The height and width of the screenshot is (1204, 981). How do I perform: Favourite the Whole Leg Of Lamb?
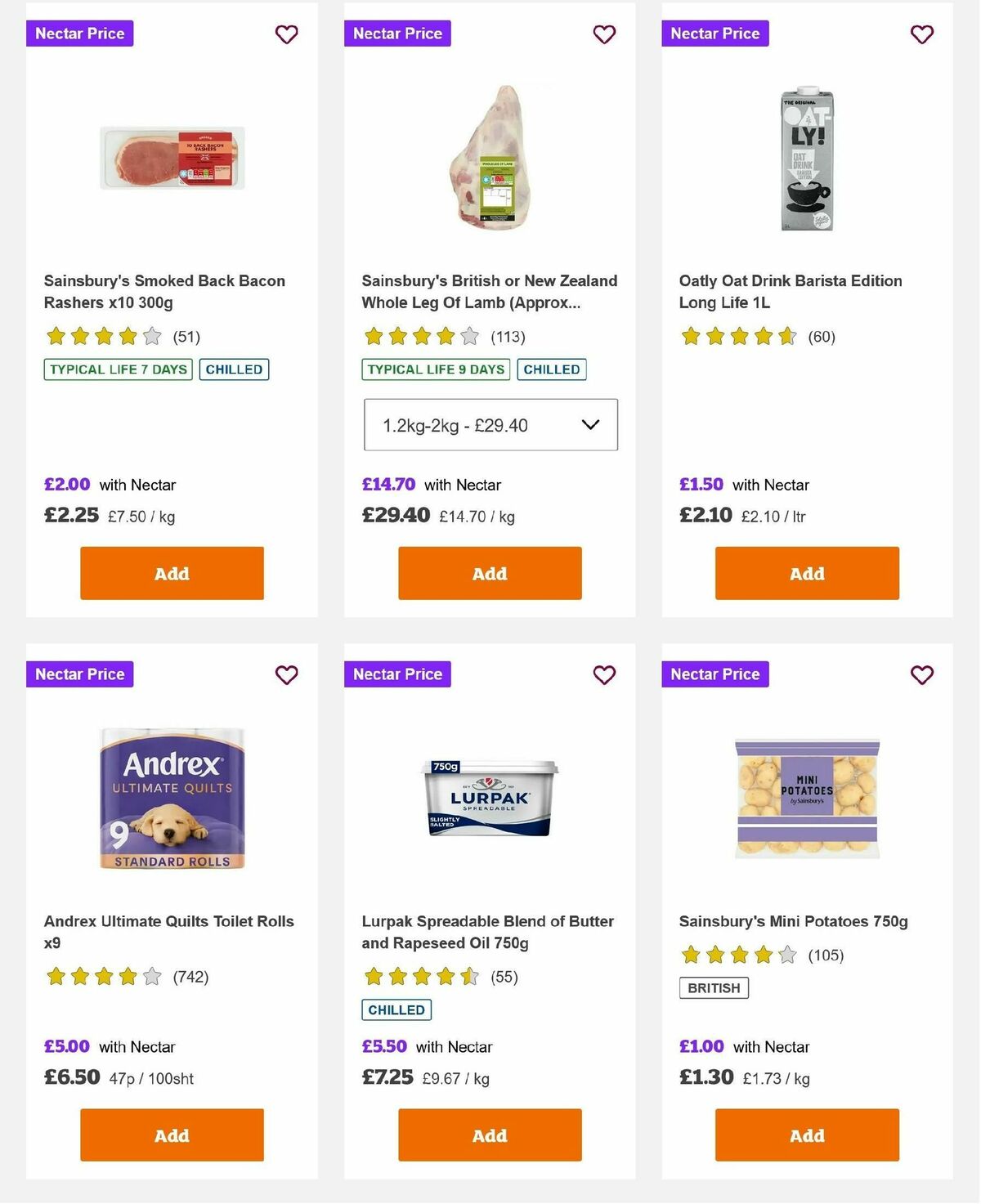point(604,34)
